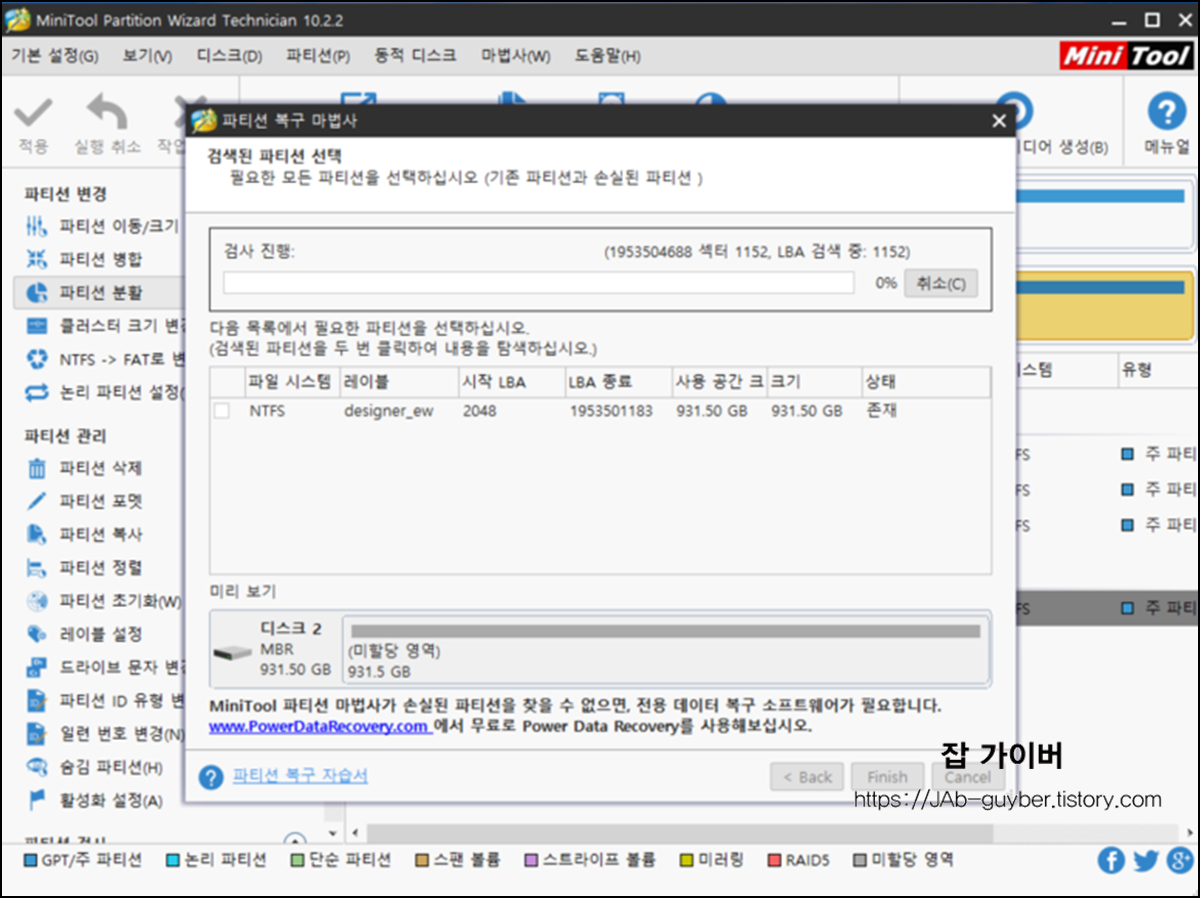Click the wizard Cancel button
The width and height of the screenshot is (1200, 898).
click(x=968, y=777)
